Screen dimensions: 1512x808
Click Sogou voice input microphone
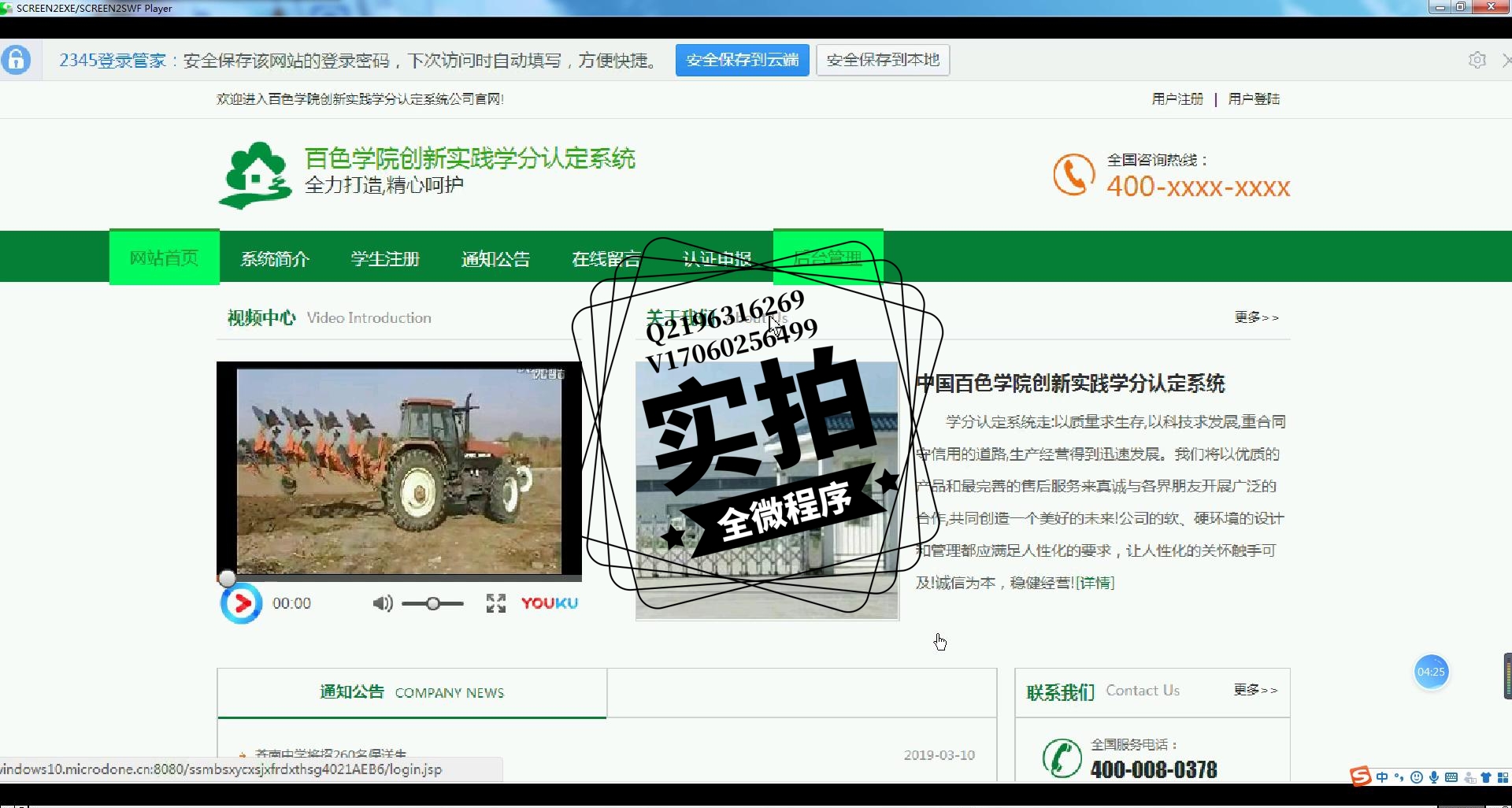tap(1434, 777)
